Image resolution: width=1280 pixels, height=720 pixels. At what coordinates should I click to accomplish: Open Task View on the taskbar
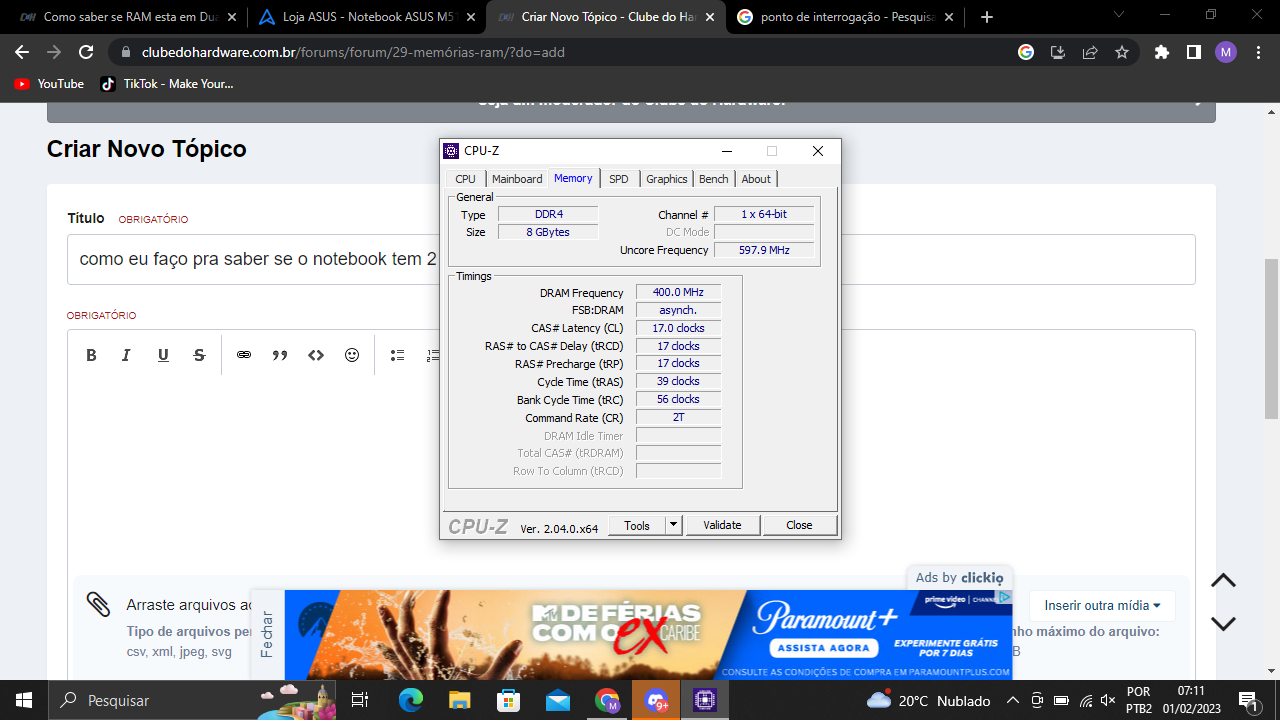pos(361,700)
